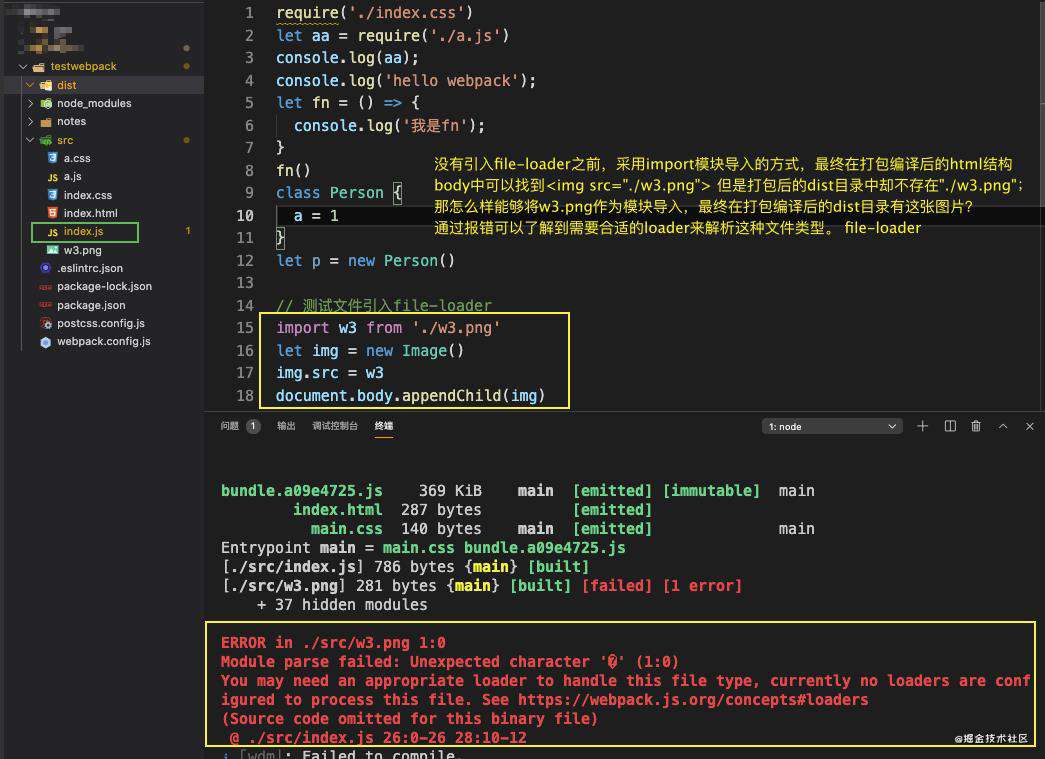Place cursor on "import w3 from './w3.png'" line

(388, 328)
